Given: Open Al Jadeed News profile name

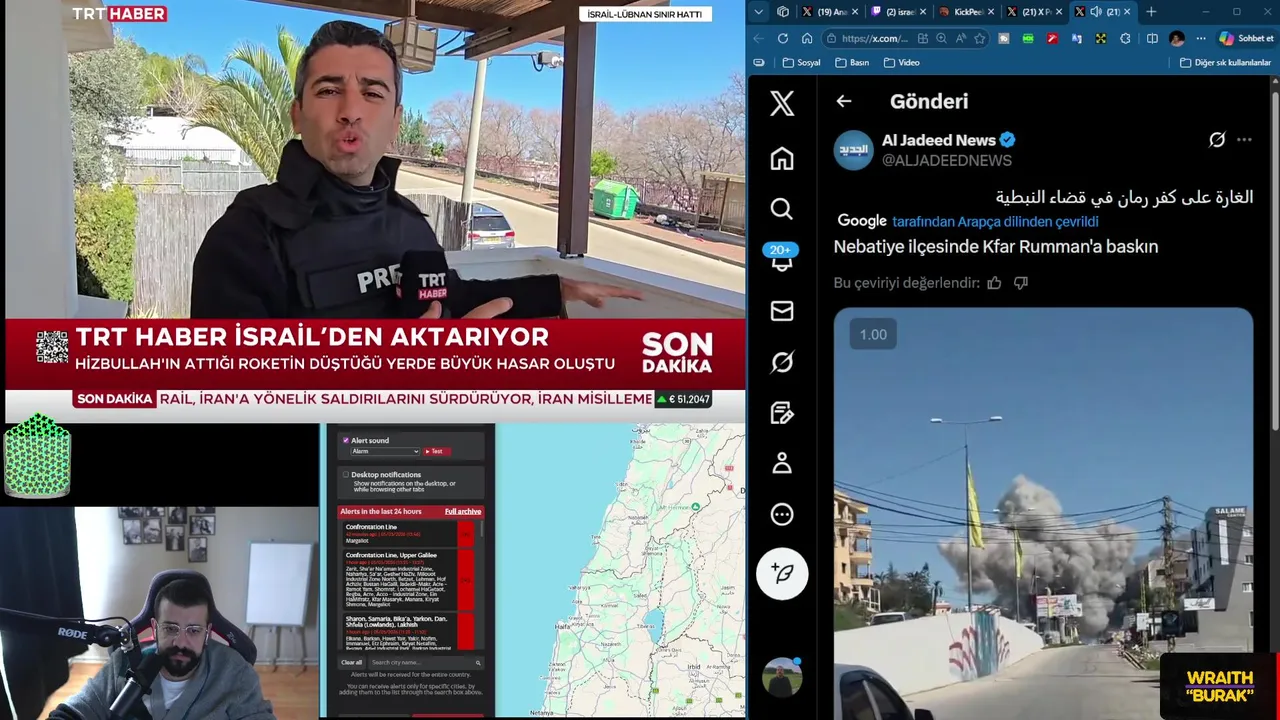Looking at the screenshot, I should [x=938, y=140].
